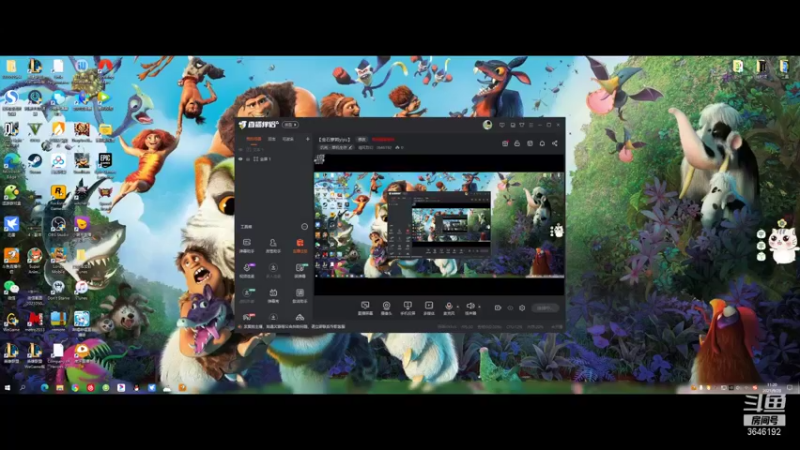This screenshot has width=800, height=450.
Task: Open File Explorer from the taskbar
Action: coord(60,388)
